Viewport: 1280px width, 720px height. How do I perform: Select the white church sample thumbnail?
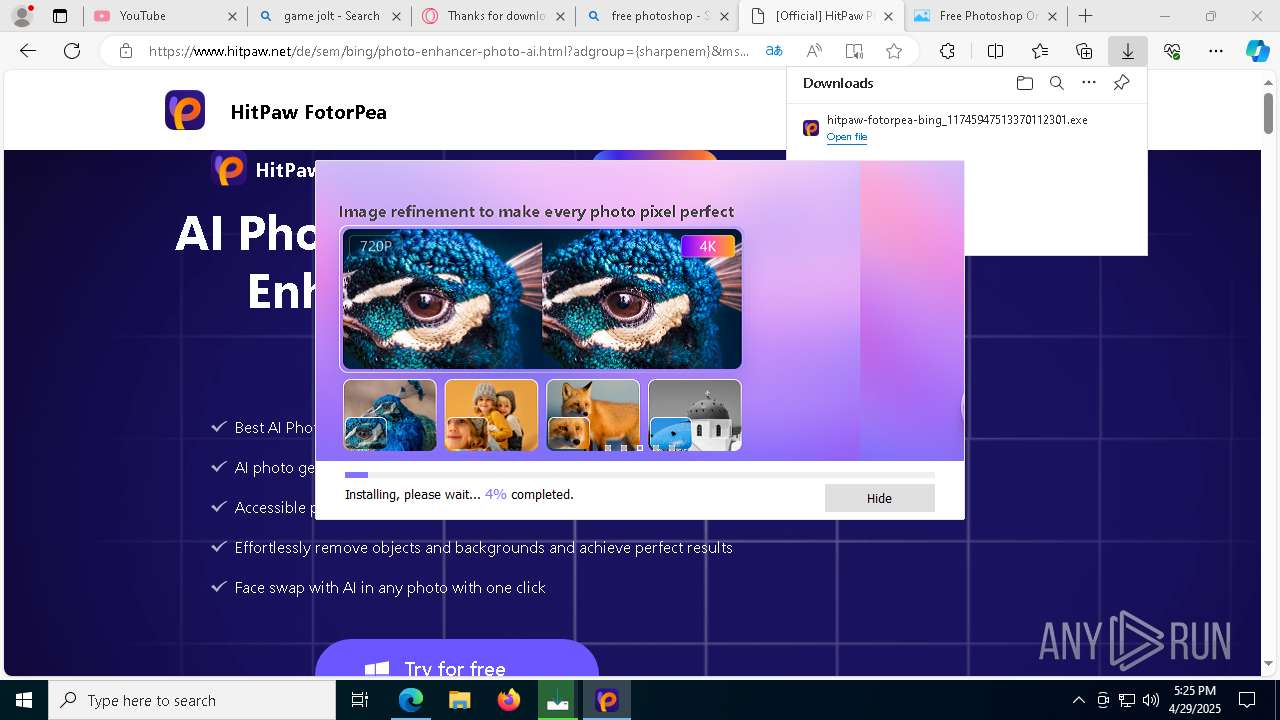click(695, 415)
